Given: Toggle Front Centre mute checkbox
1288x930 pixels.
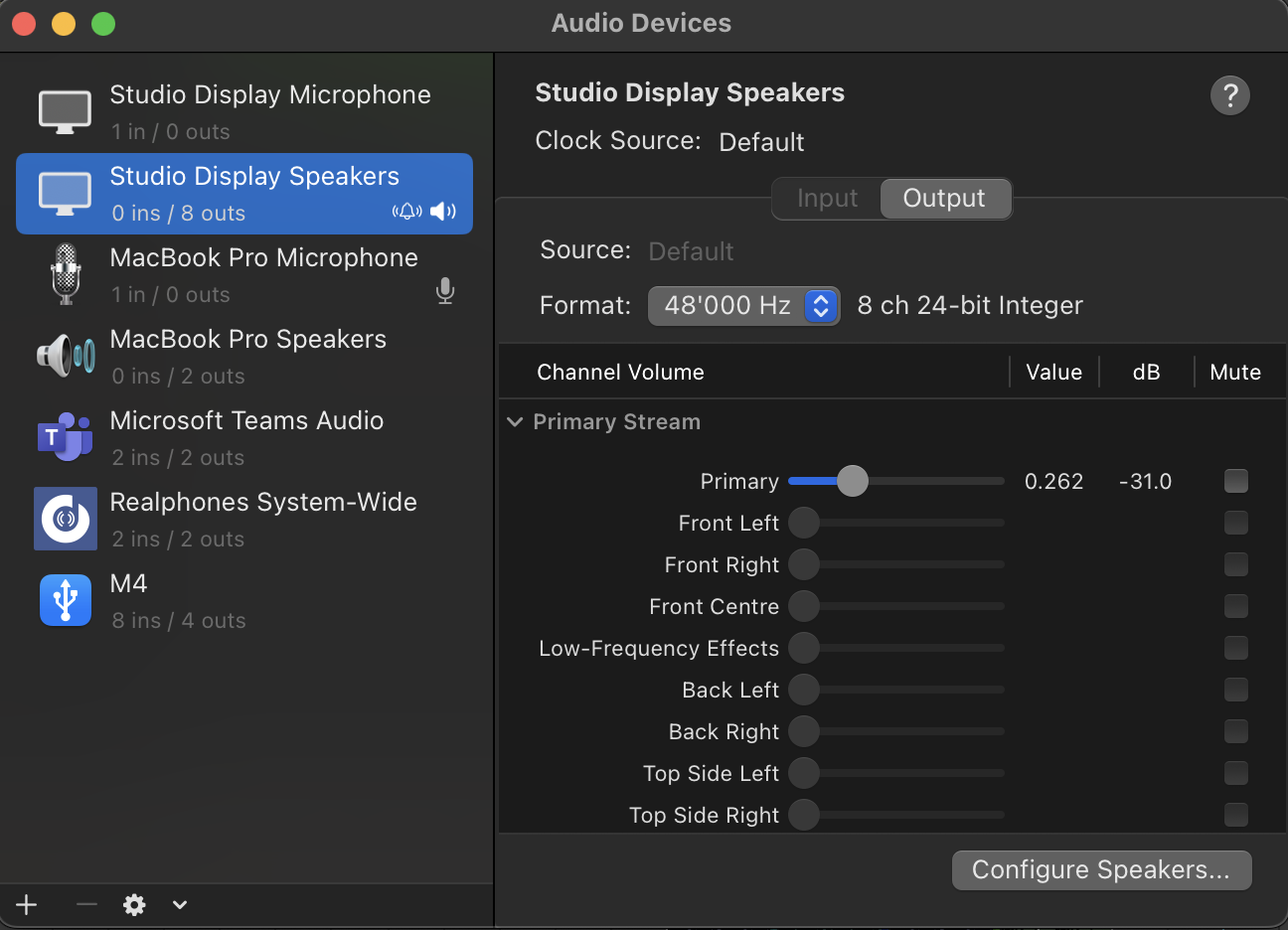Looking at the screenshot, I should (1236, 606).
